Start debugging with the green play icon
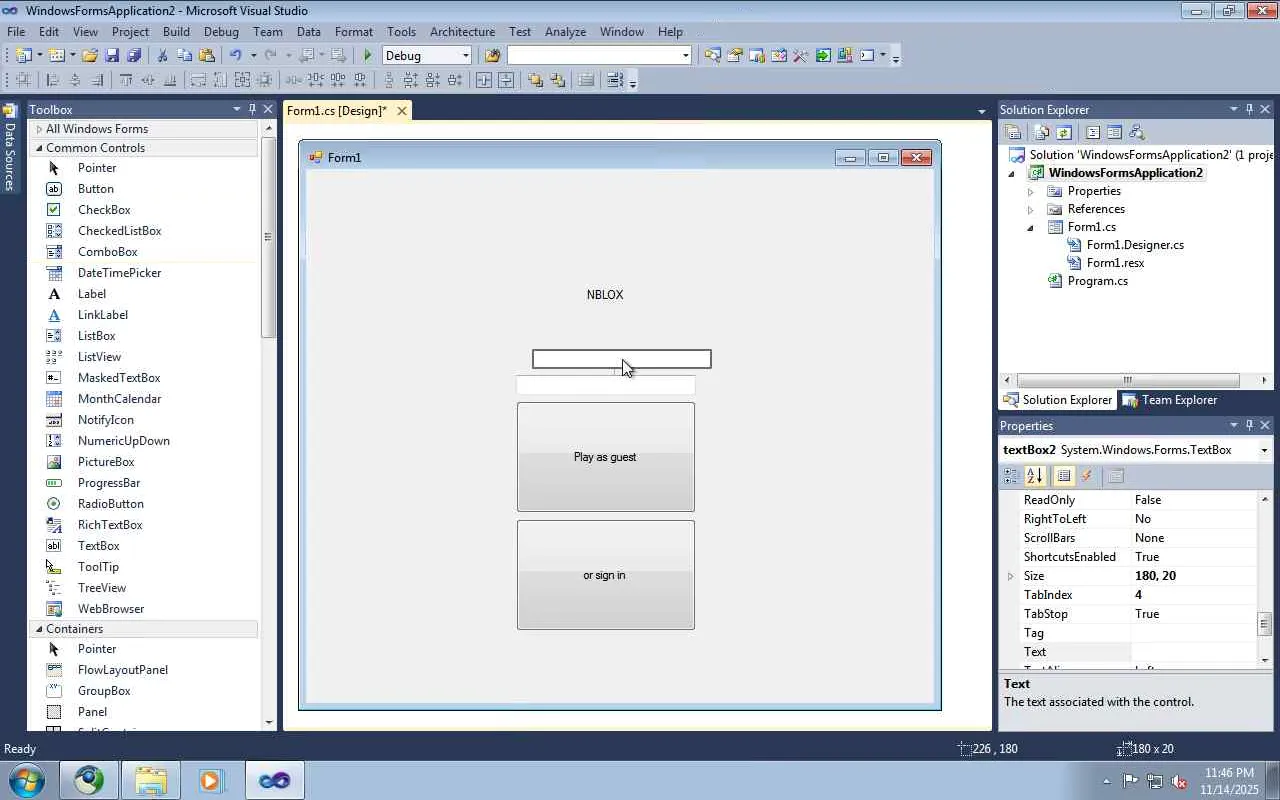 pos(368,56)
